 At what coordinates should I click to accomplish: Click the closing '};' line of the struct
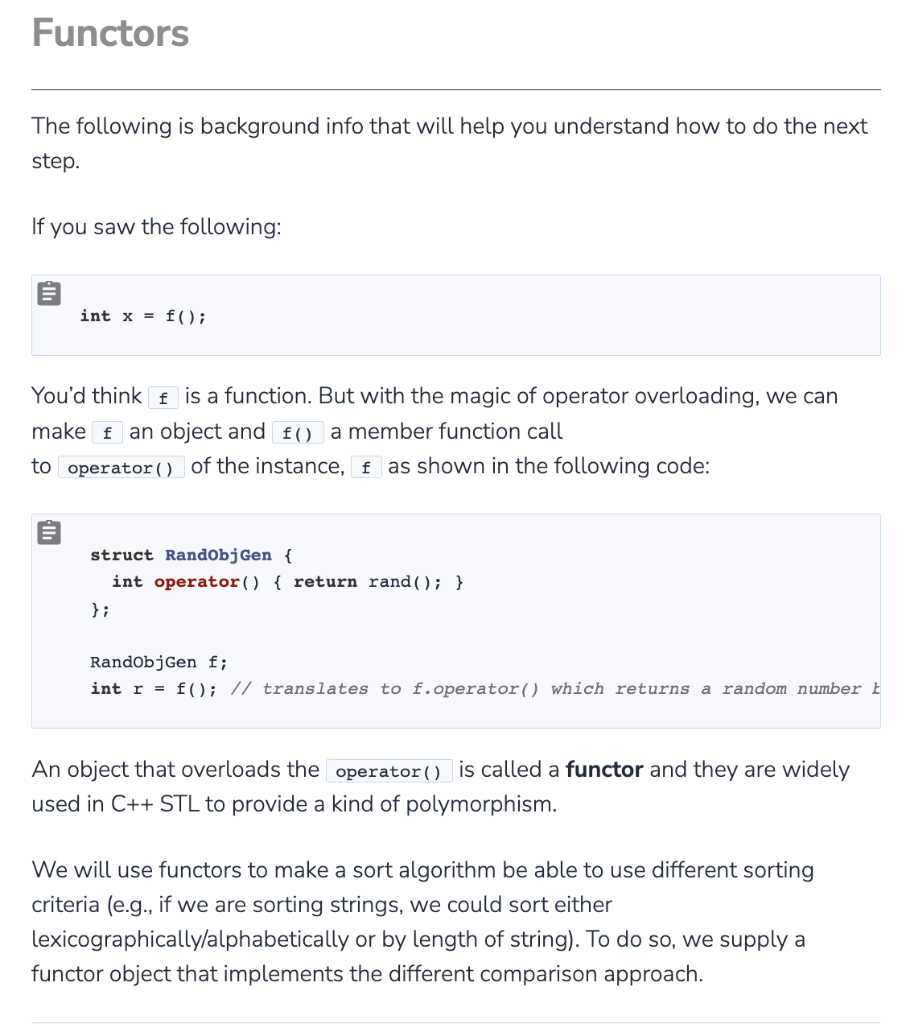(100, 609)
